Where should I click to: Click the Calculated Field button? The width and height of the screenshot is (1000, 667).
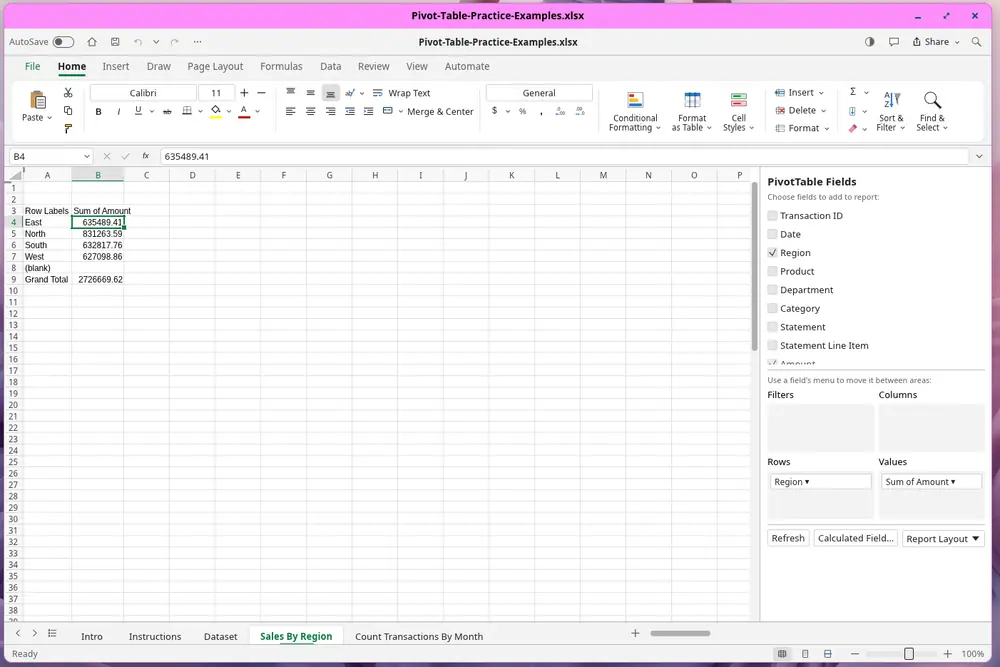coord(856,538)
